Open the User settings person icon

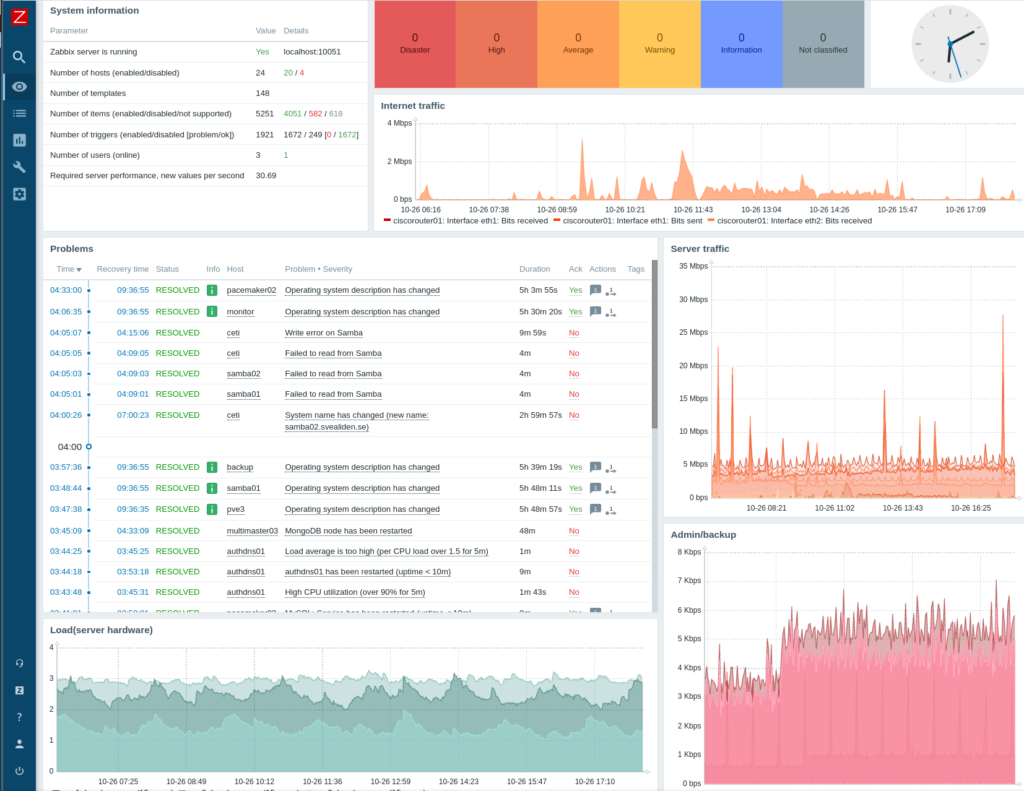tap(18, 744)
